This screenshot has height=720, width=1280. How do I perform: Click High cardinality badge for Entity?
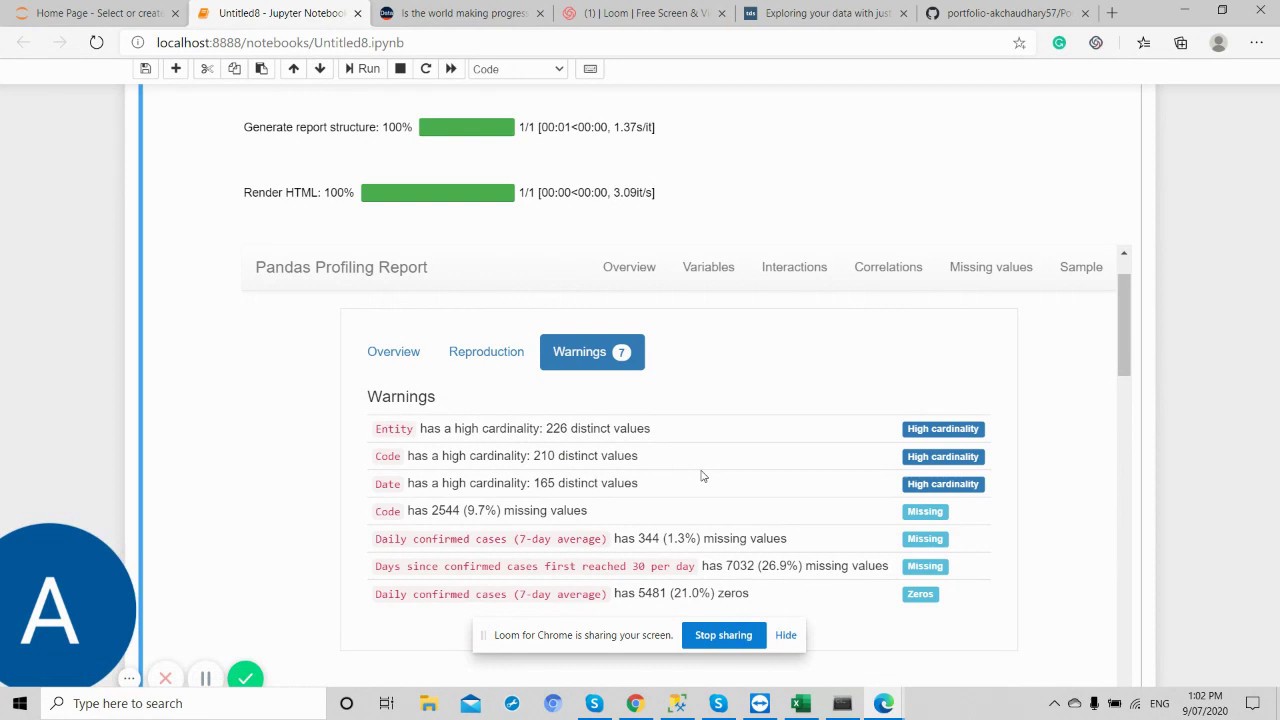(943, 429)
